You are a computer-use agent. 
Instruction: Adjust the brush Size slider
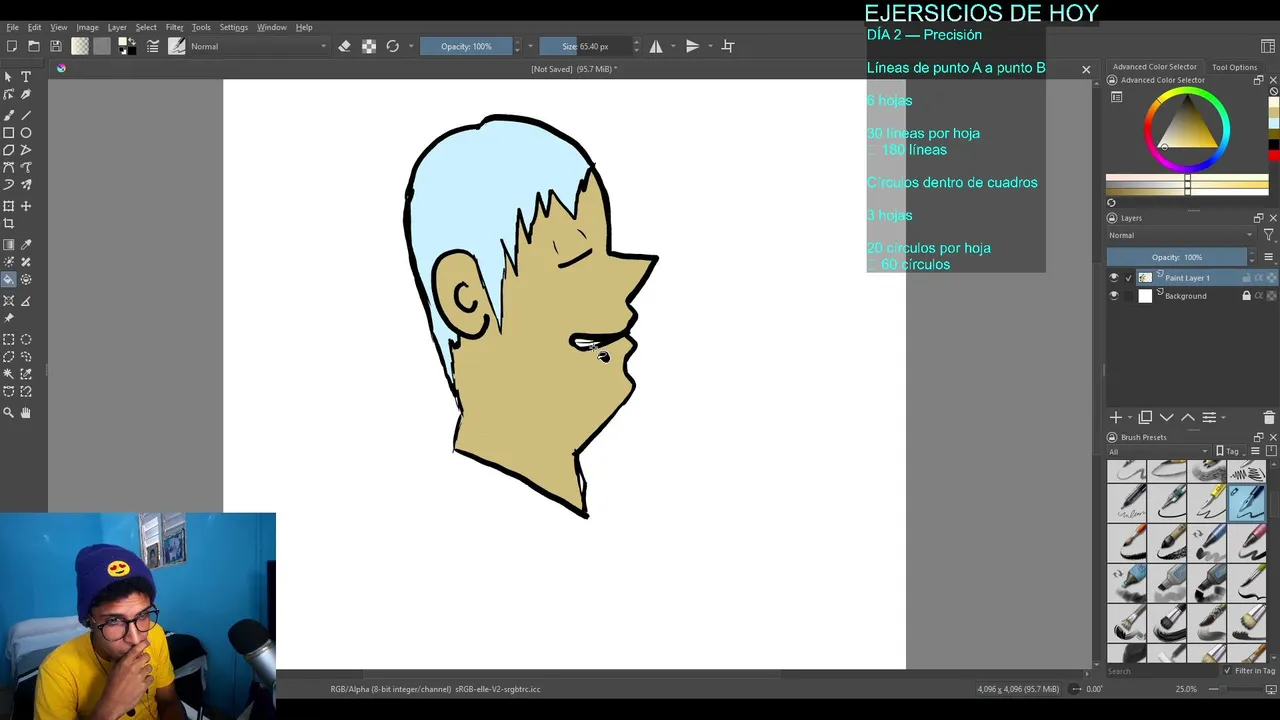tap(585, 46)
